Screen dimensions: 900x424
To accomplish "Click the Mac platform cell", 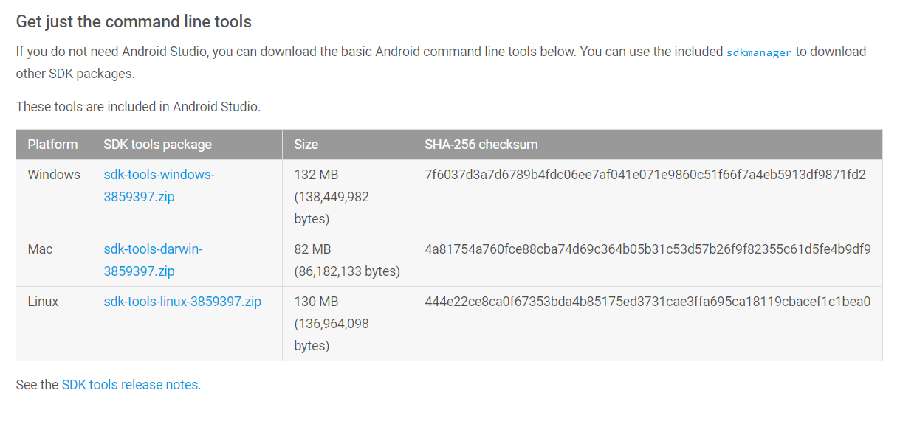I will click(40, 250).
